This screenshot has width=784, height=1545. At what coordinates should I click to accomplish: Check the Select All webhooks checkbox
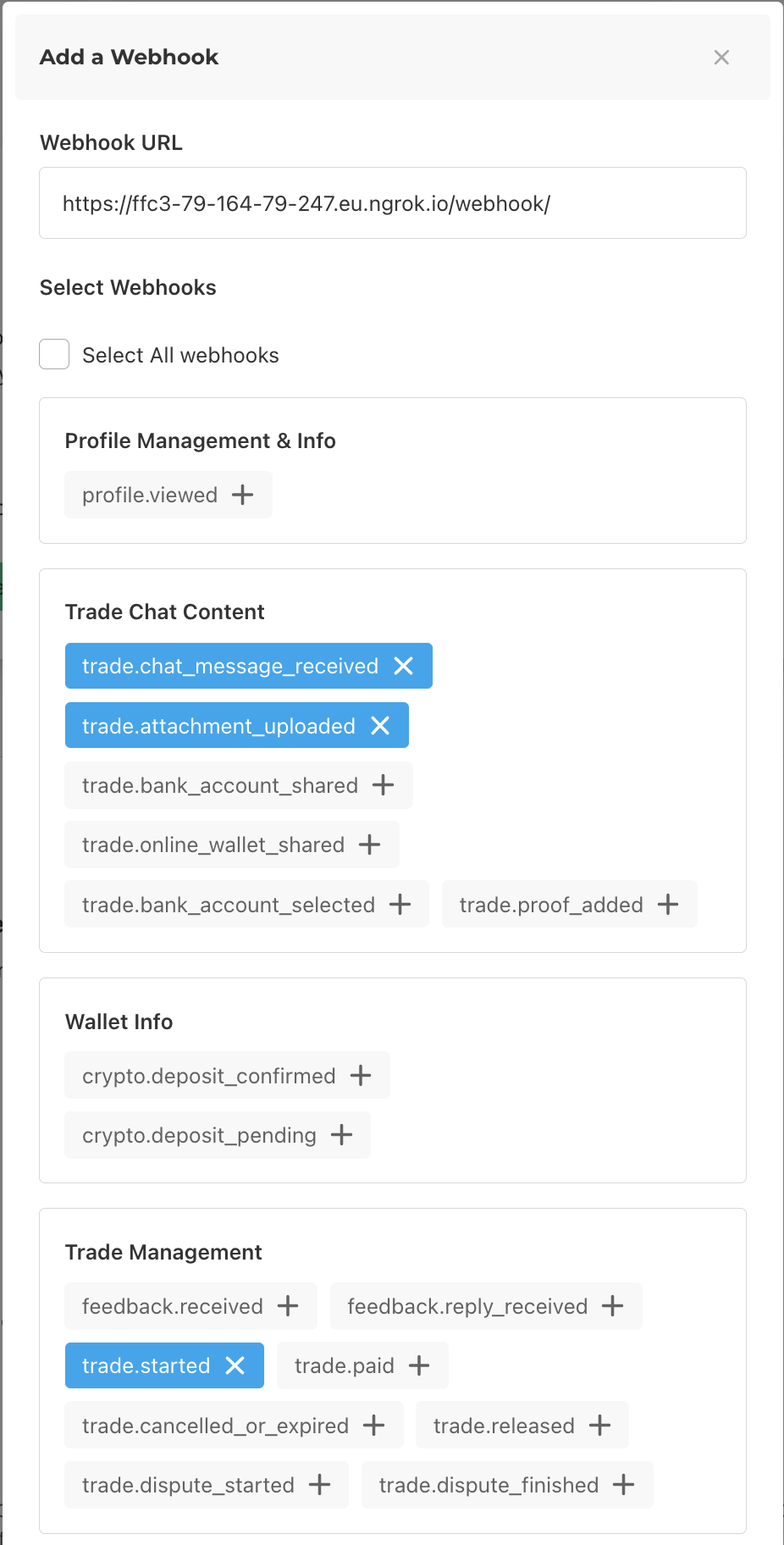[54, 354]
